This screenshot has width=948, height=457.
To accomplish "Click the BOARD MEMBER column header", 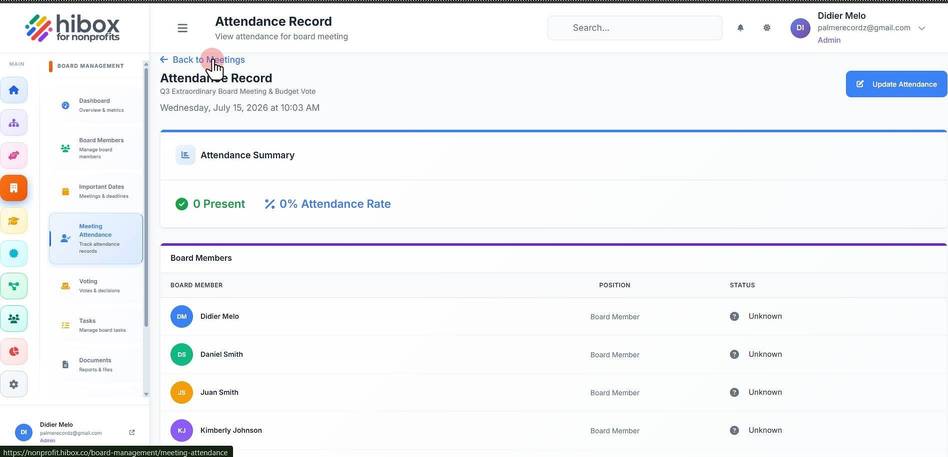I will point(196,285).
